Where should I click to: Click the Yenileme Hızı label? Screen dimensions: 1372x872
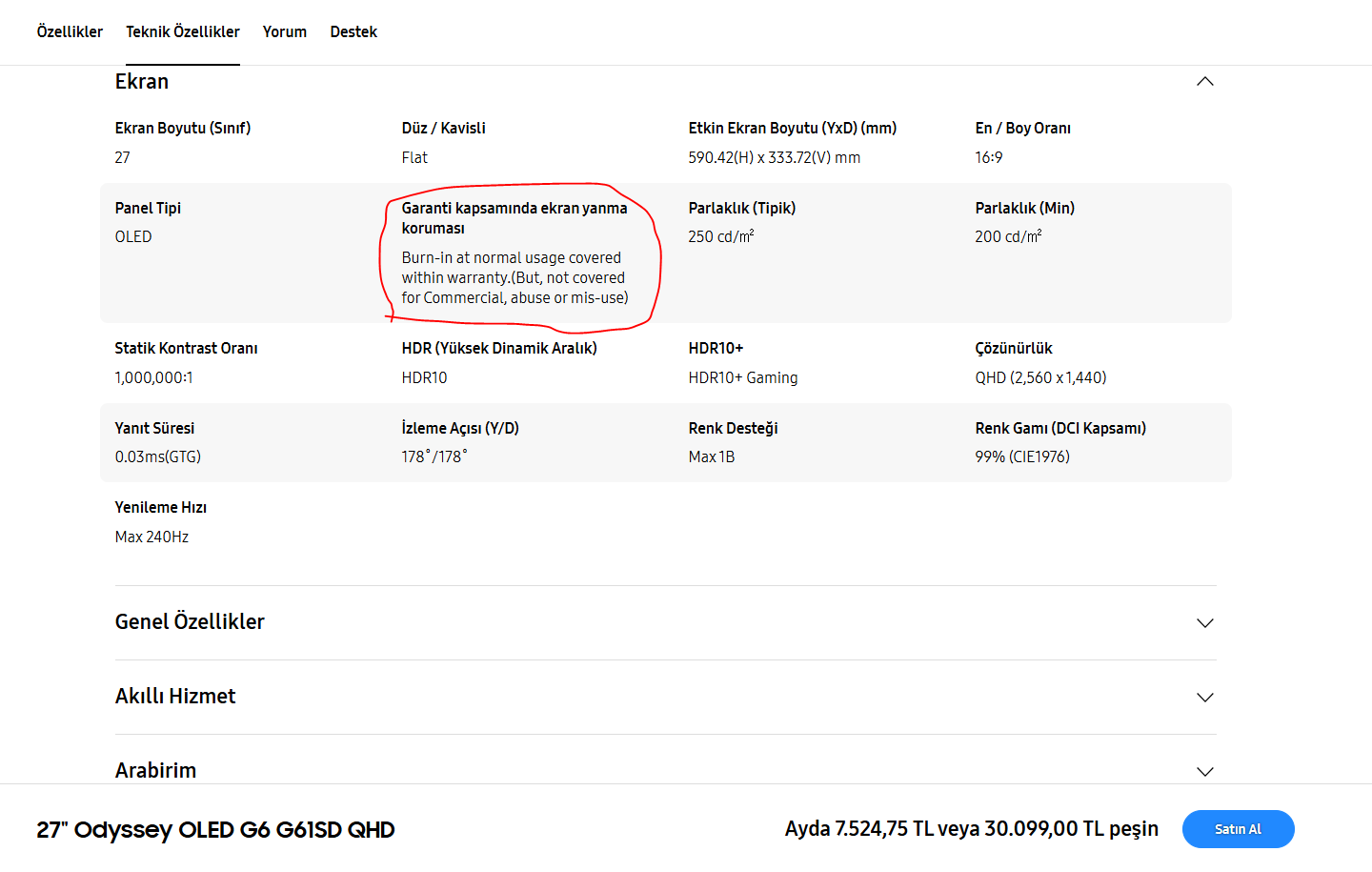[161, 507]
